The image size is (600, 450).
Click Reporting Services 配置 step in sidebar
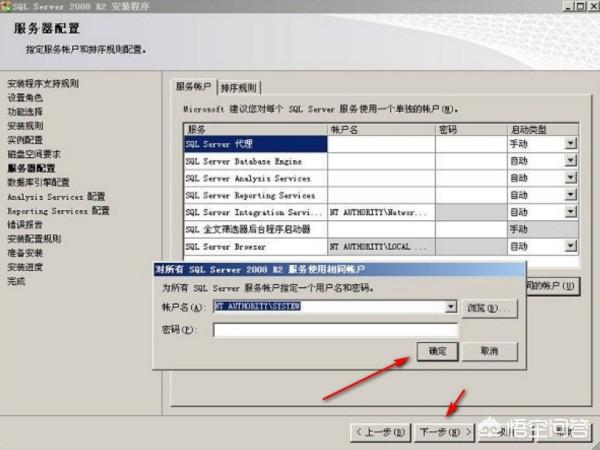pyautogui.click(x=58, y=211)
